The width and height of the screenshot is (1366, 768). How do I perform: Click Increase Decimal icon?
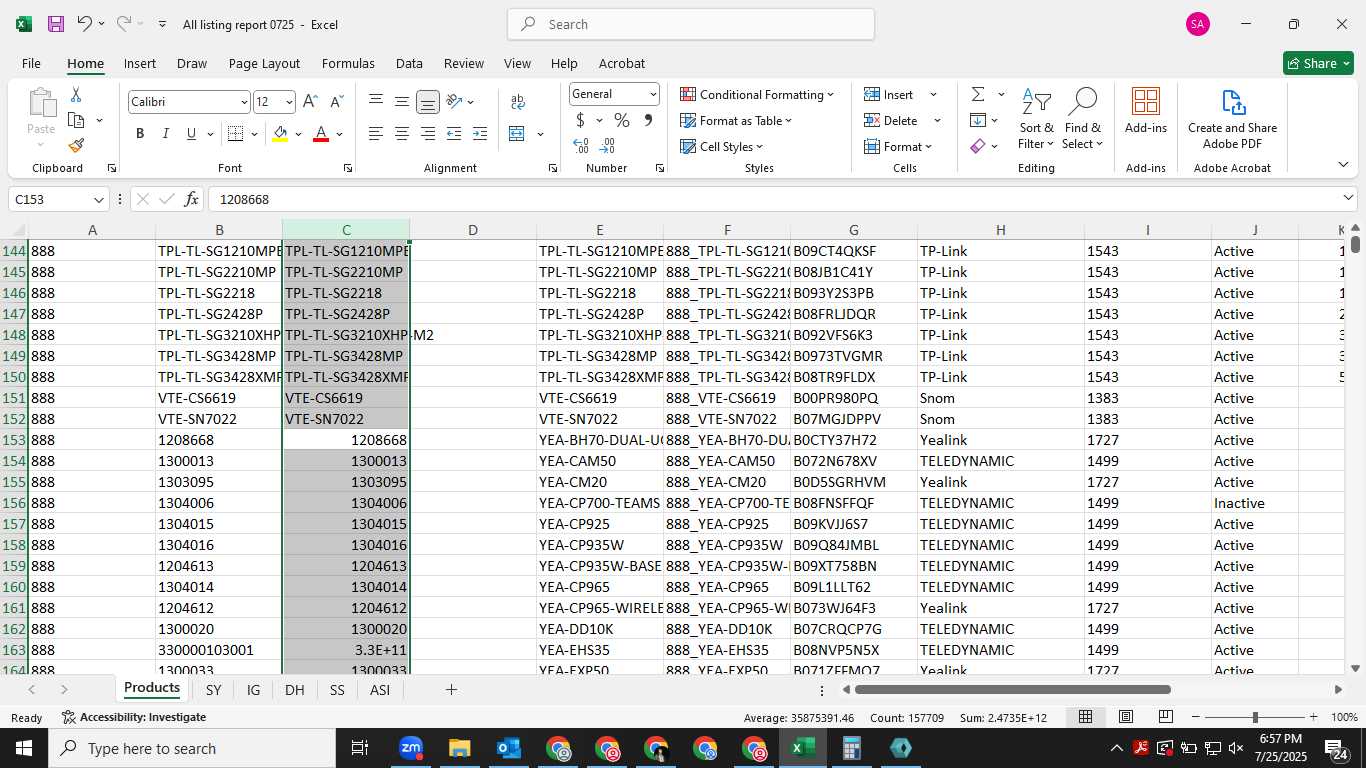[x=581, y=147]
